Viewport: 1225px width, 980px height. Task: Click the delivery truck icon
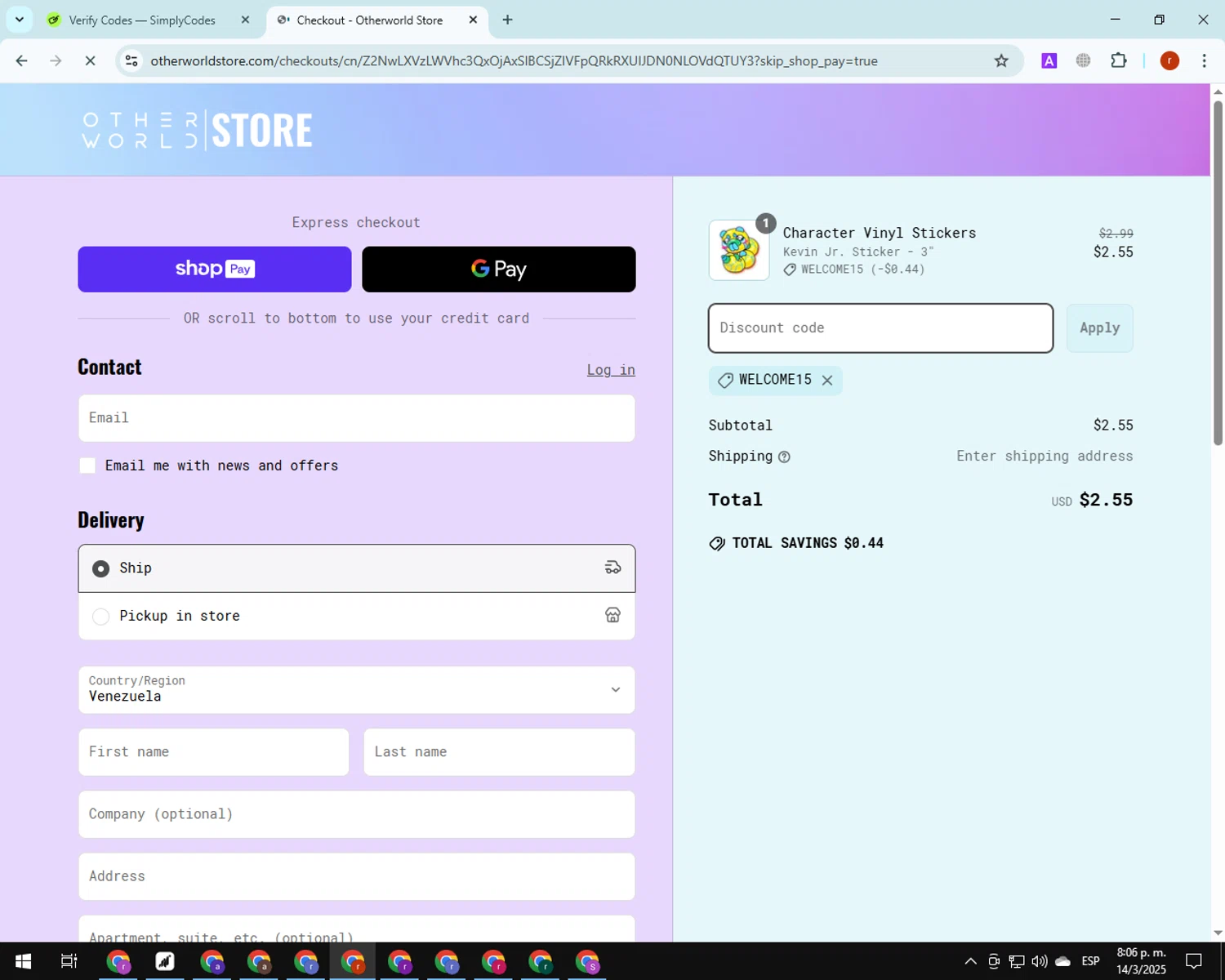coord(612,568)
